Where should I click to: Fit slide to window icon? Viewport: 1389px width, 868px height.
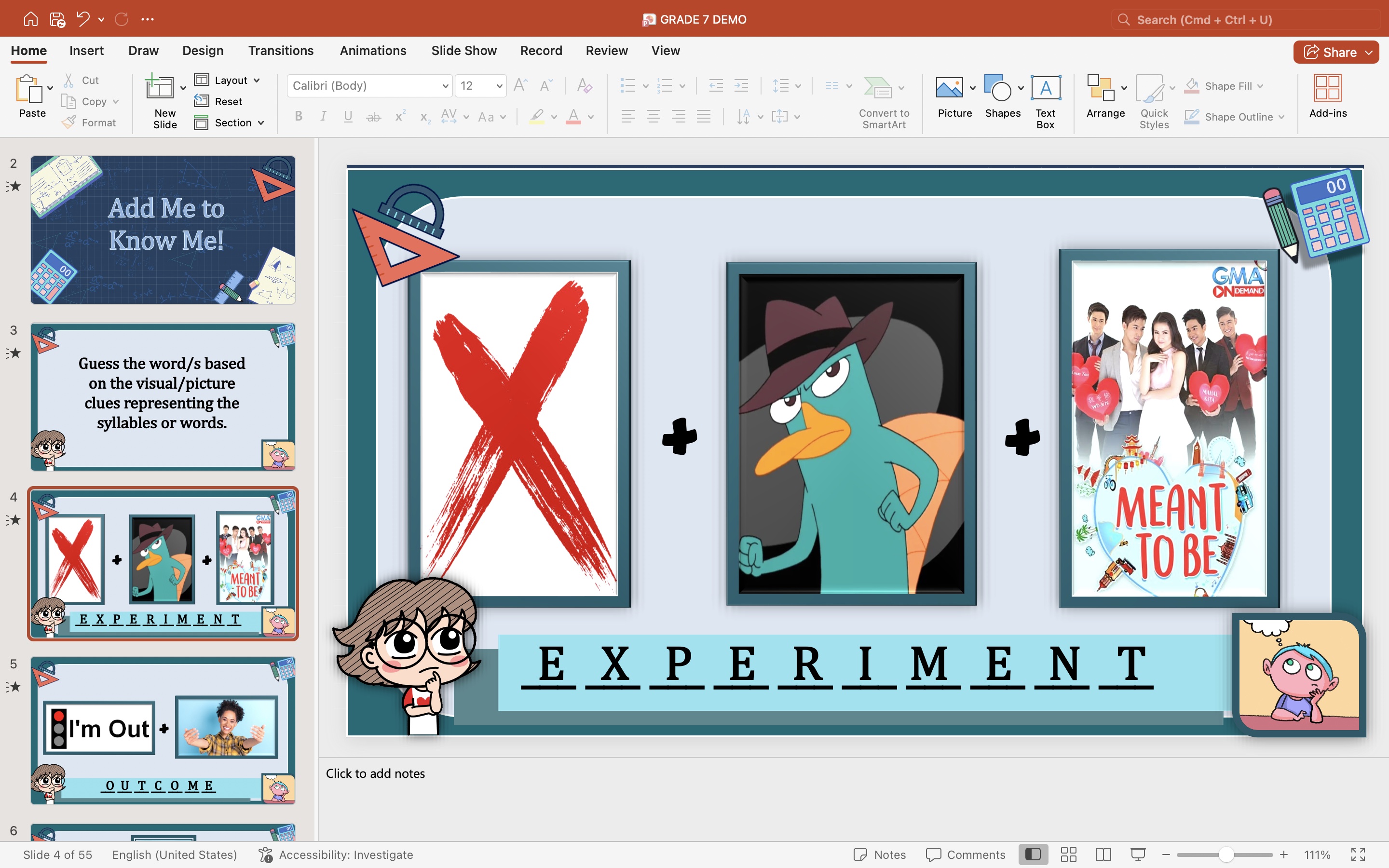(x=1358, y=854)
